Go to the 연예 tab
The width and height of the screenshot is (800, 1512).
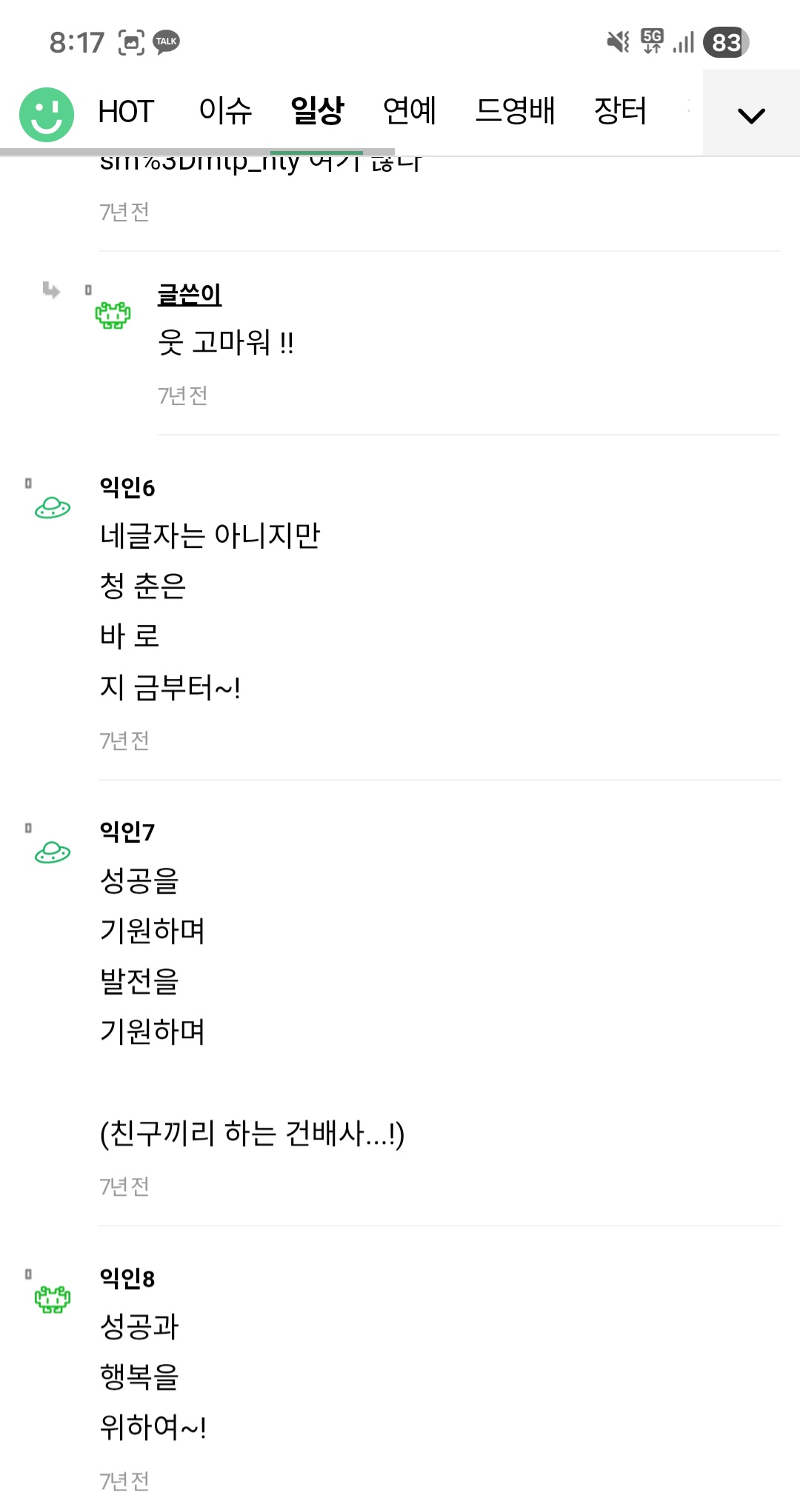[409, 112]
